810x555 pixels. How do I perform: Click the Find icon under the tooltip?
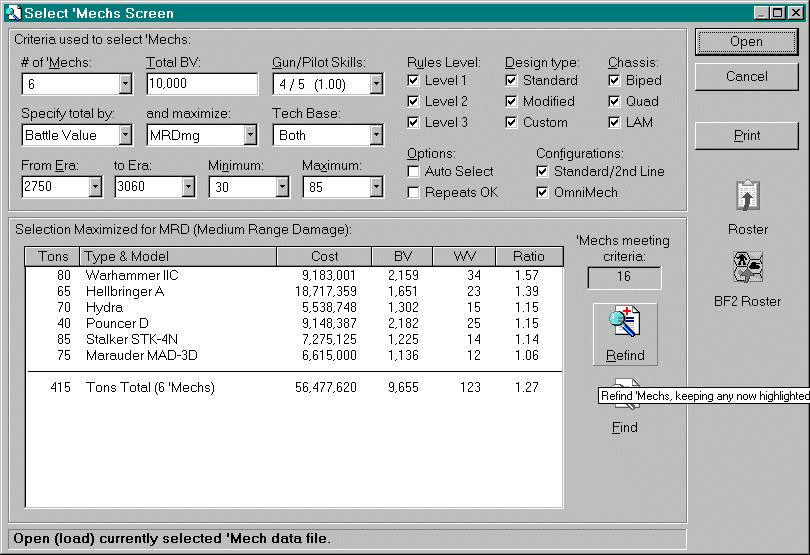(x=626, y=395)
